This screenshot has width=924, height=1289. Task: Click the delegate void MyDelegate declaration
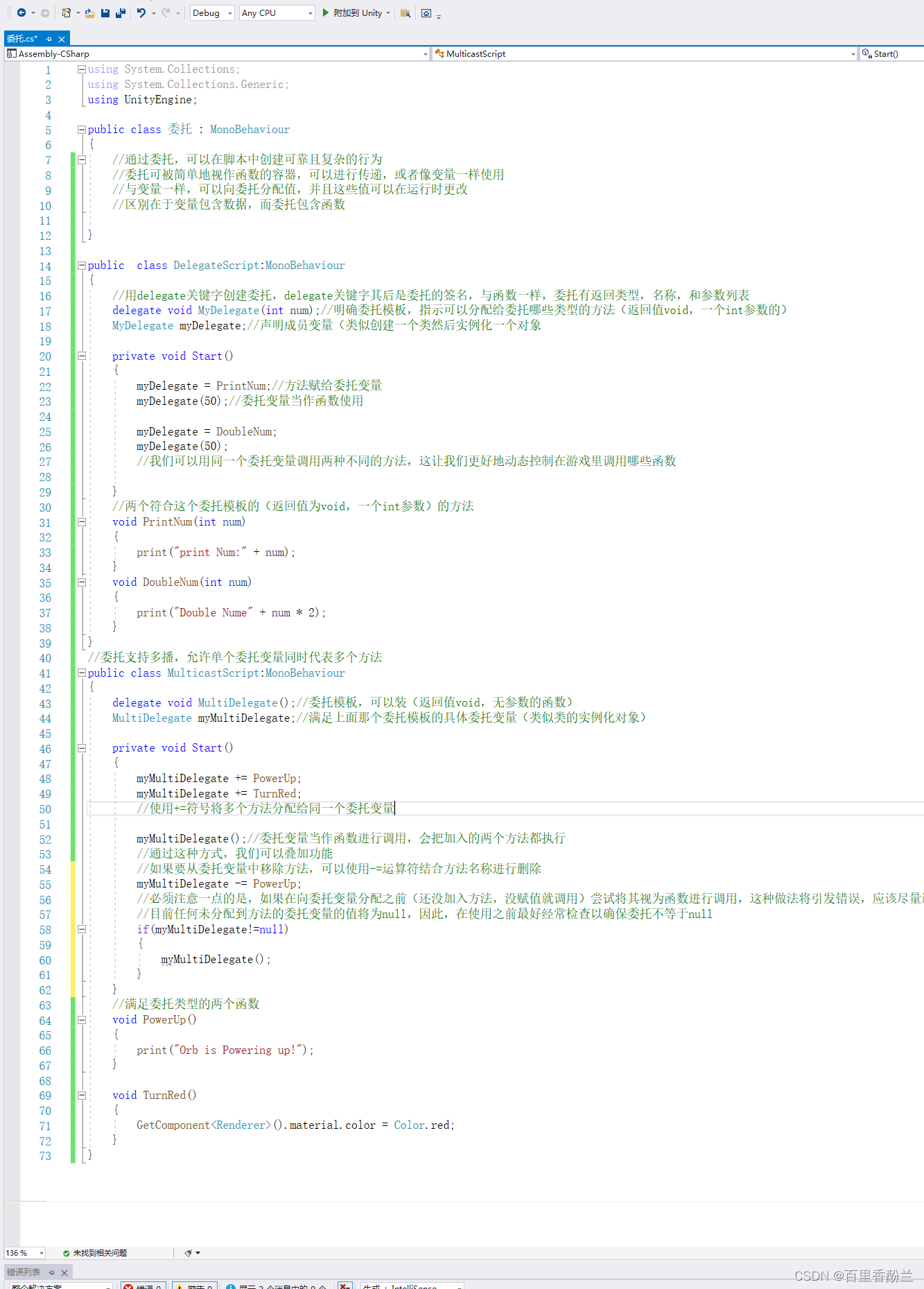(x=216, y=311)
